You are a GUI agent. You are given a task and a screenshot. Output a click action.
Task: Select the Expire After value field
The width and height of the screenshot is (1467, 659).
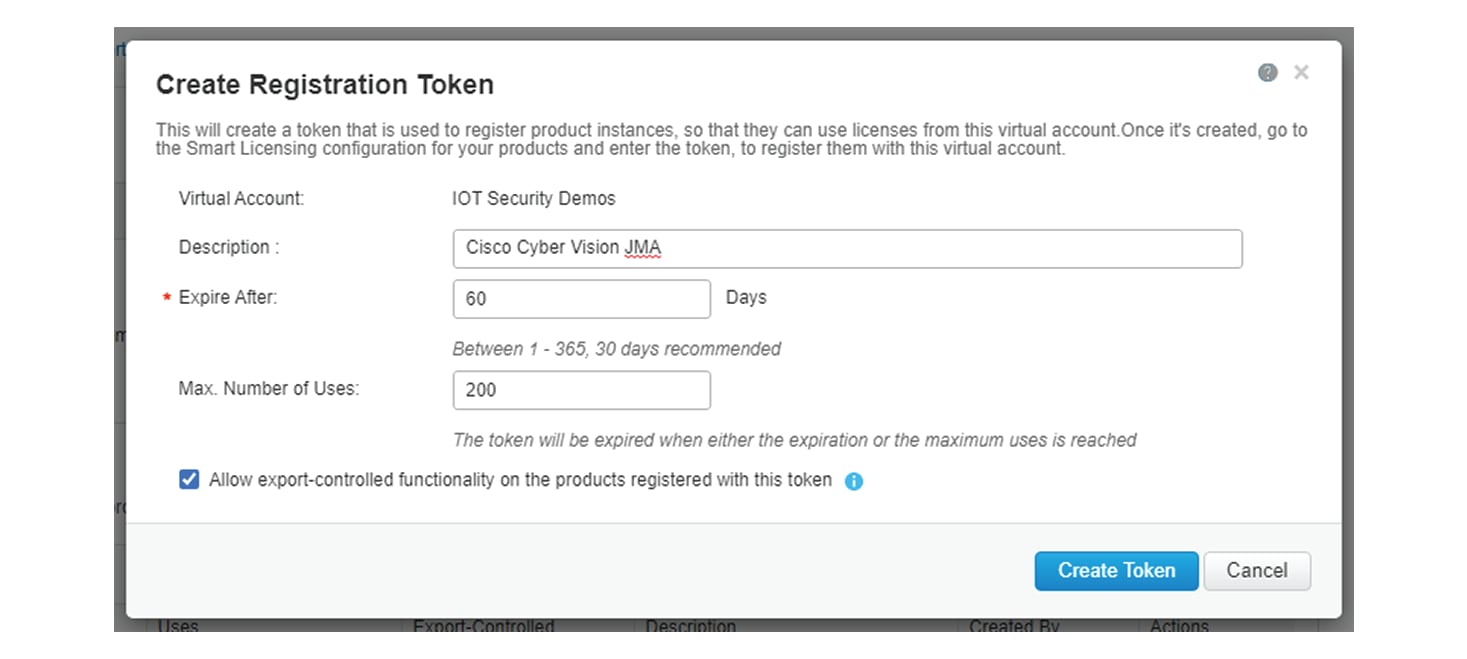click(580, 298)
